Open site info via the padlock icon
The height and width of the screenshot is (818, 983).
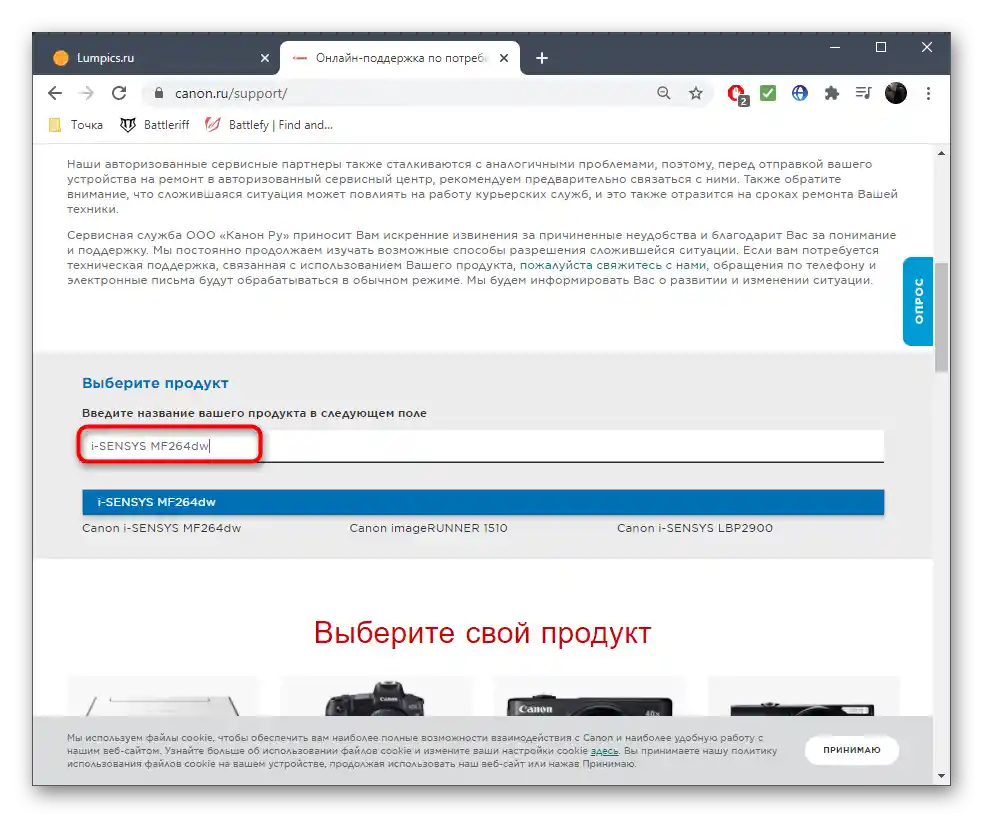click(x=159, y=93)
